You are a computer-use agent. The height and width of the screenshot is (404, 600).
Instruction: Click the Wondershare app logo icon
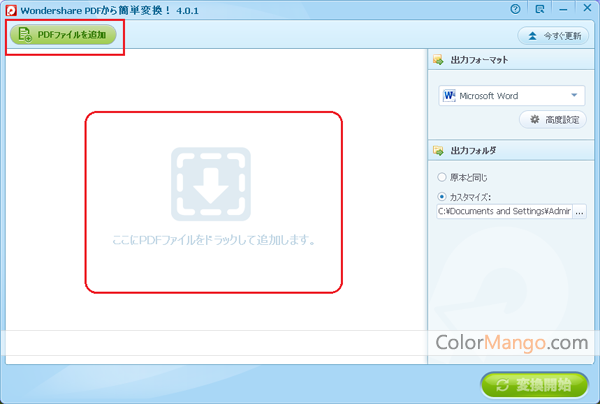pyautogui.click(x=11, y=10)
